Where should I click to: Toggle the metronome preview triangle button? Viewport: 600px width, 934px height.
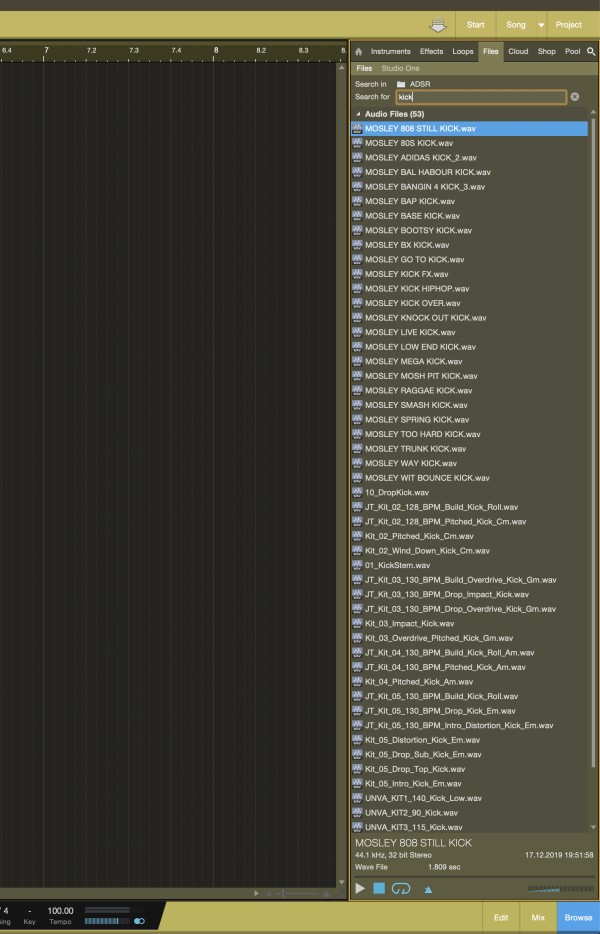point(428,888)
